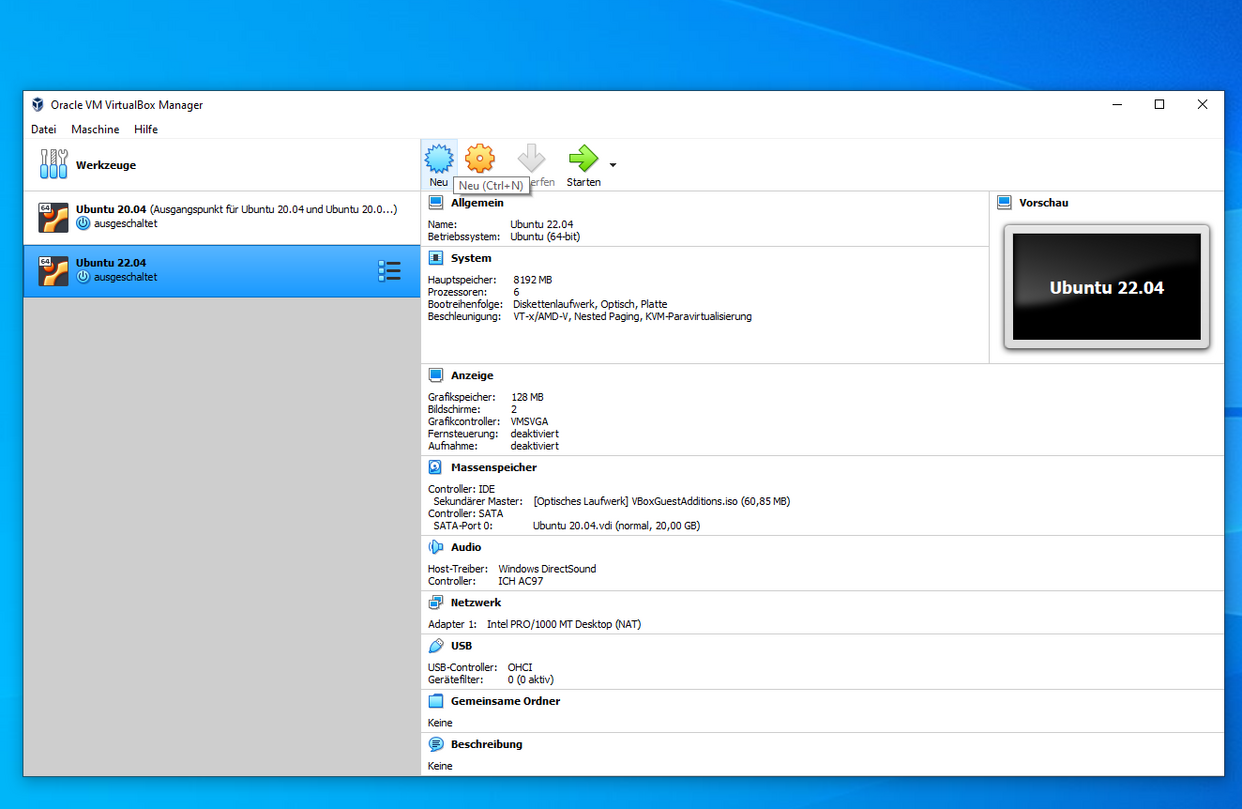Open the Anzeige settings heading link
This screenshot has height=809, width=1242.
pyautogui.click(x=472, y=375)
